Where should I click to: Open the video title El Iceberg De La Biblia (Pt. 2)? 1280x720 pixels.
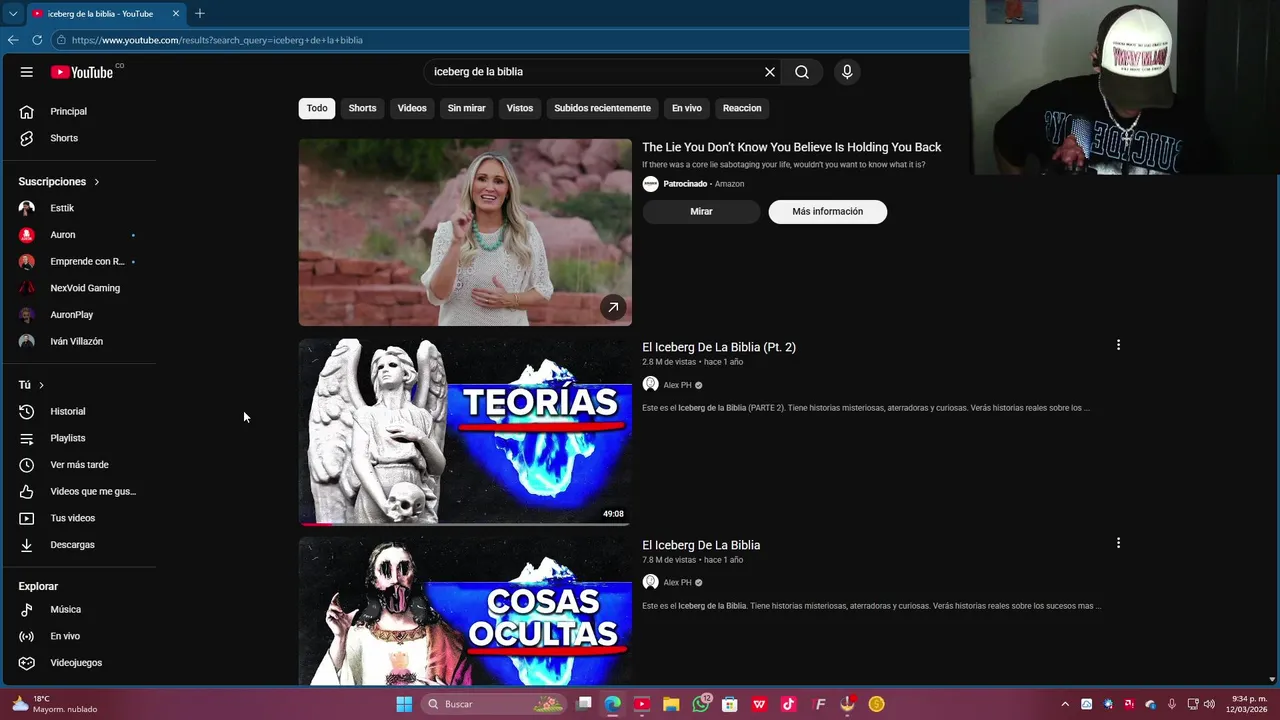(719, 347)
